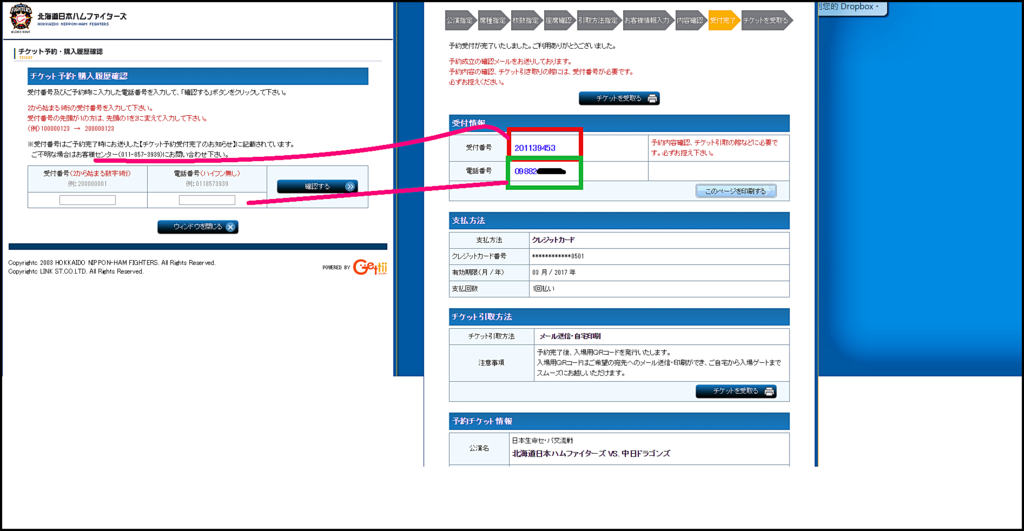Click the 1回払い payment count value
The width and height of the screenshot is (1024, 531).
pos(543,289)
